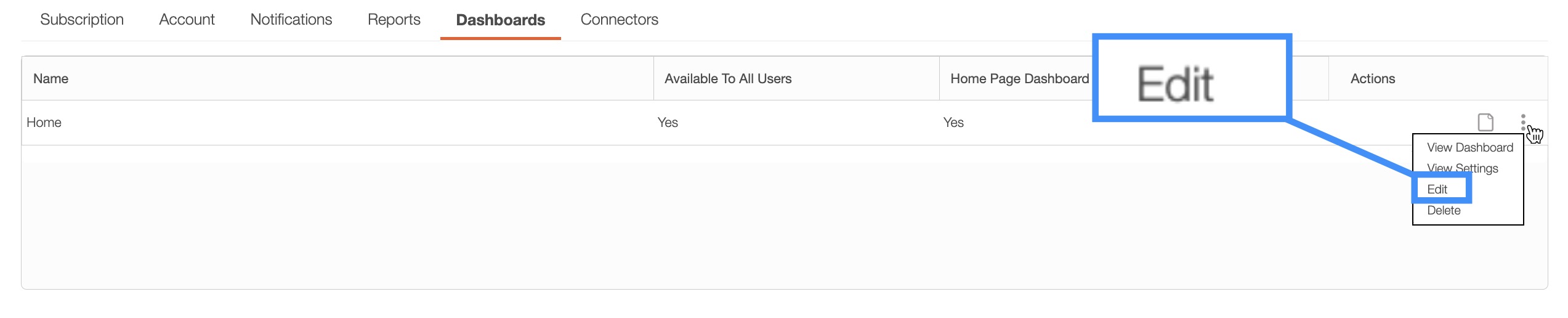Select the Home dashboard row name

click(x=44, y=123)
